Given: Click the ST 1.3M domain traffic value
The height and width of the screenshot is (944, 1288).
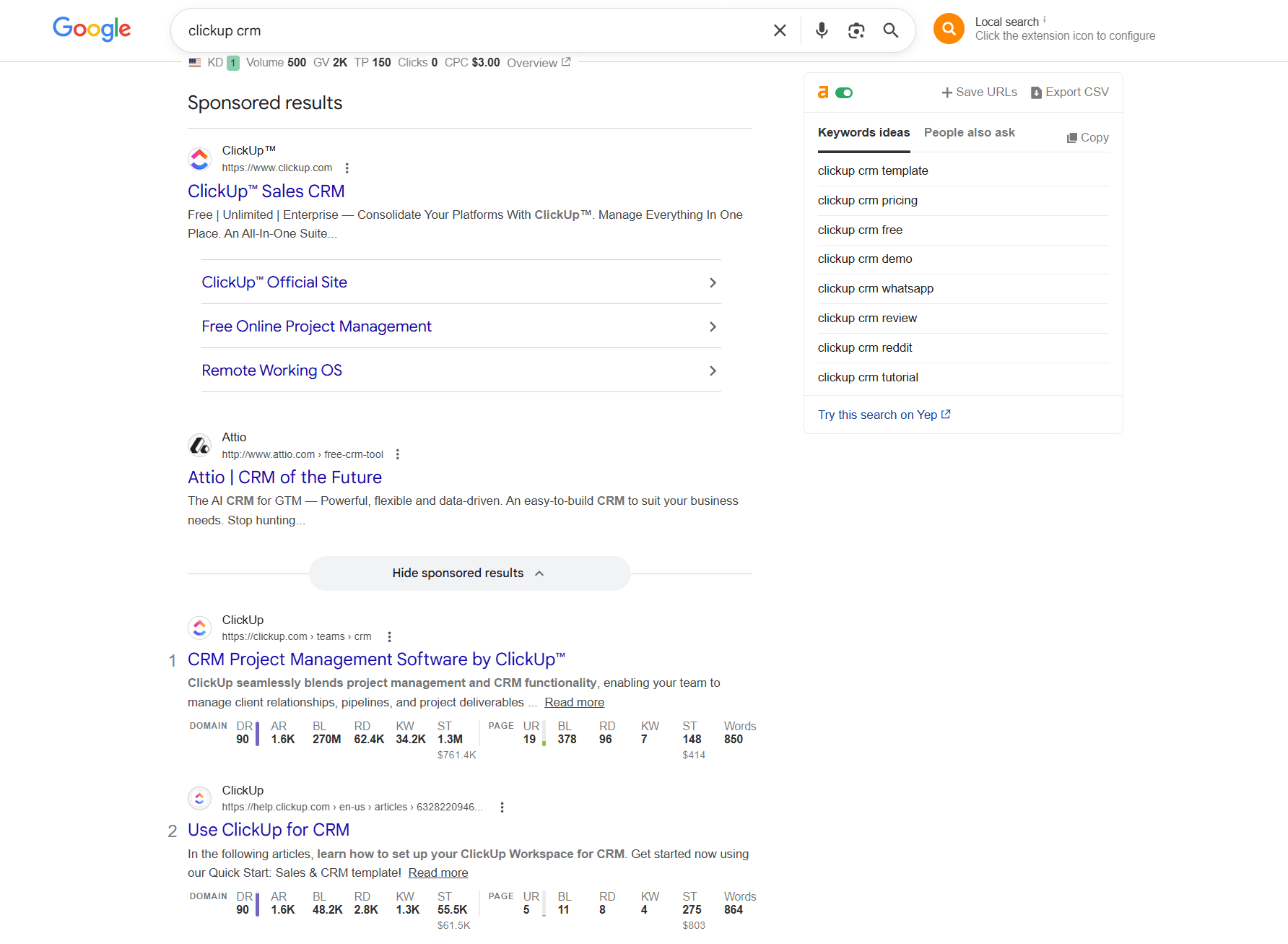Looking at the screenshot, I should 450,739.
